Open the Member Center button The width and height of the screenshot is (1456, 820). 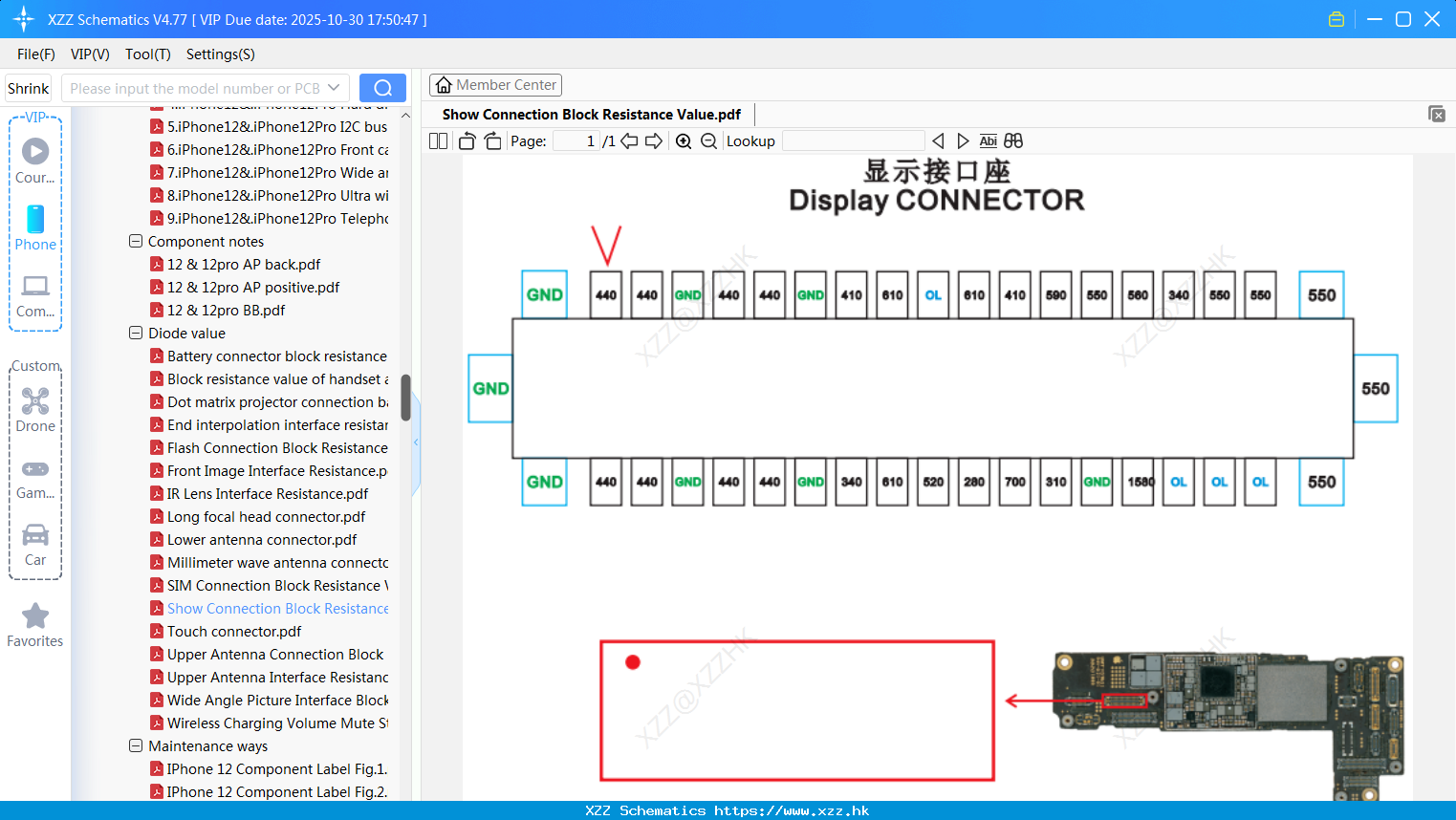[x=495, y=85]
